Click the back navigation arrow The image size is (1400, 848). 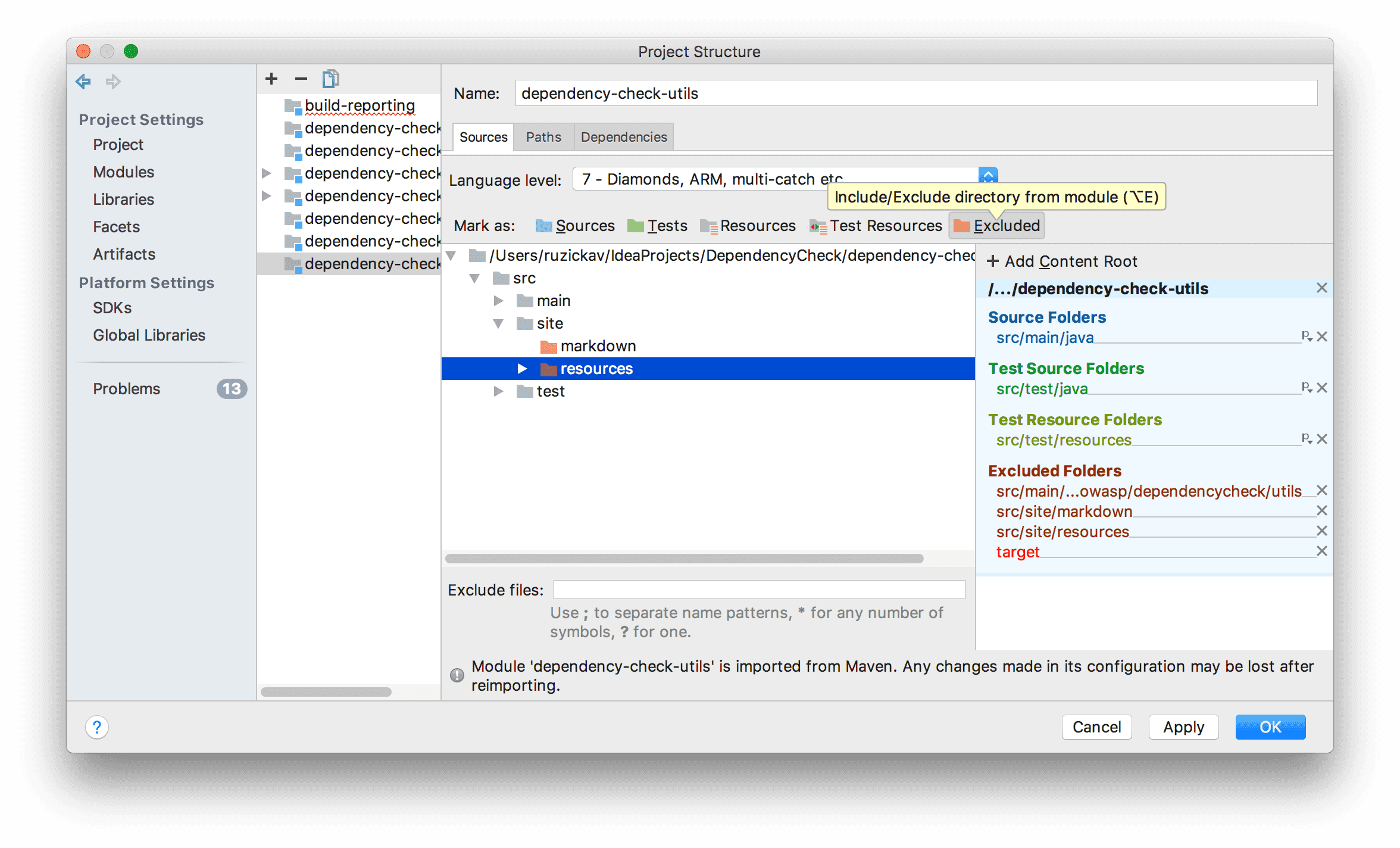pyautogui.click(x=83, y=81)
